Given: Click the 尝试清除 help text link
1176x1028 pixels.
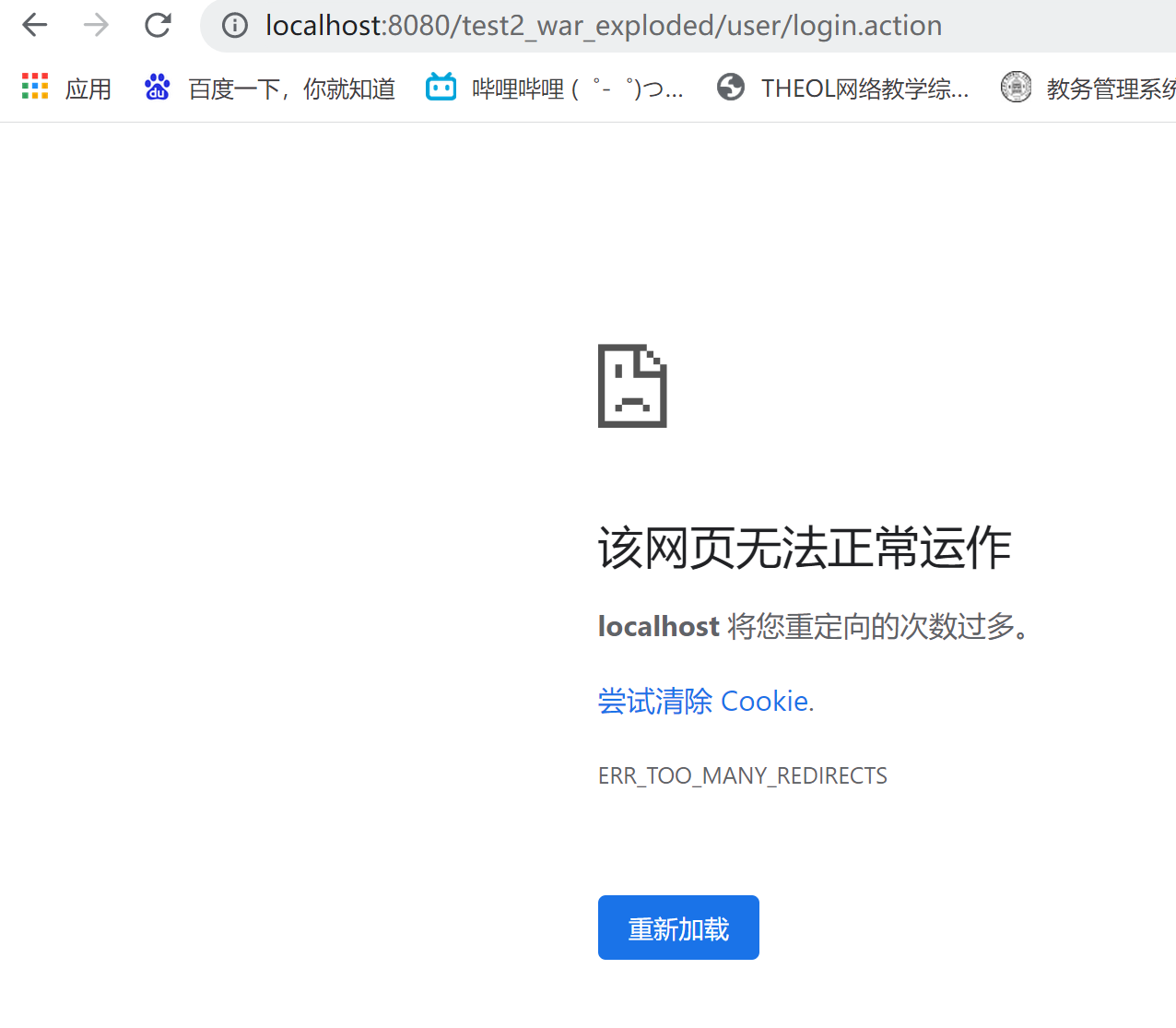Looking at the screenshot, I should point(654,701).
